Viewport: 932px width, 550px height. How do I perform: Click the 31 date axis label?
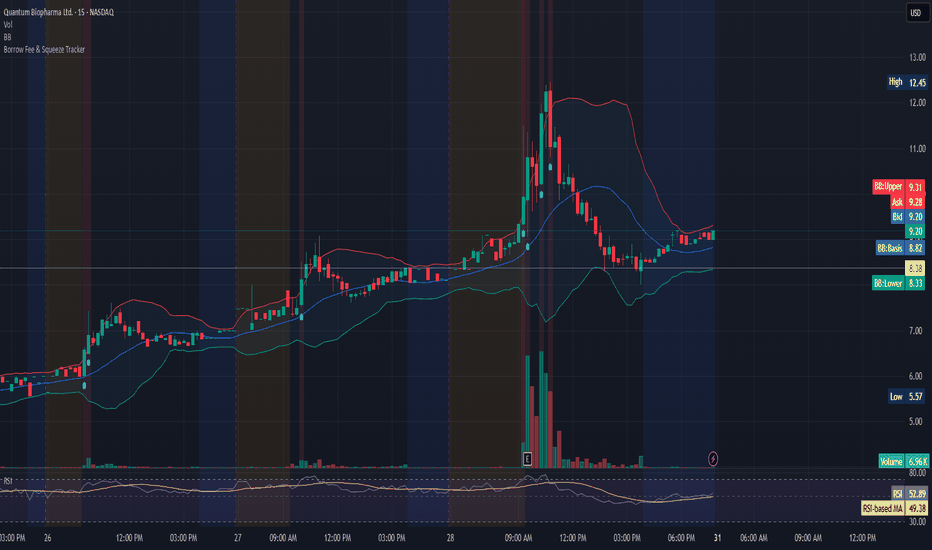717,538
